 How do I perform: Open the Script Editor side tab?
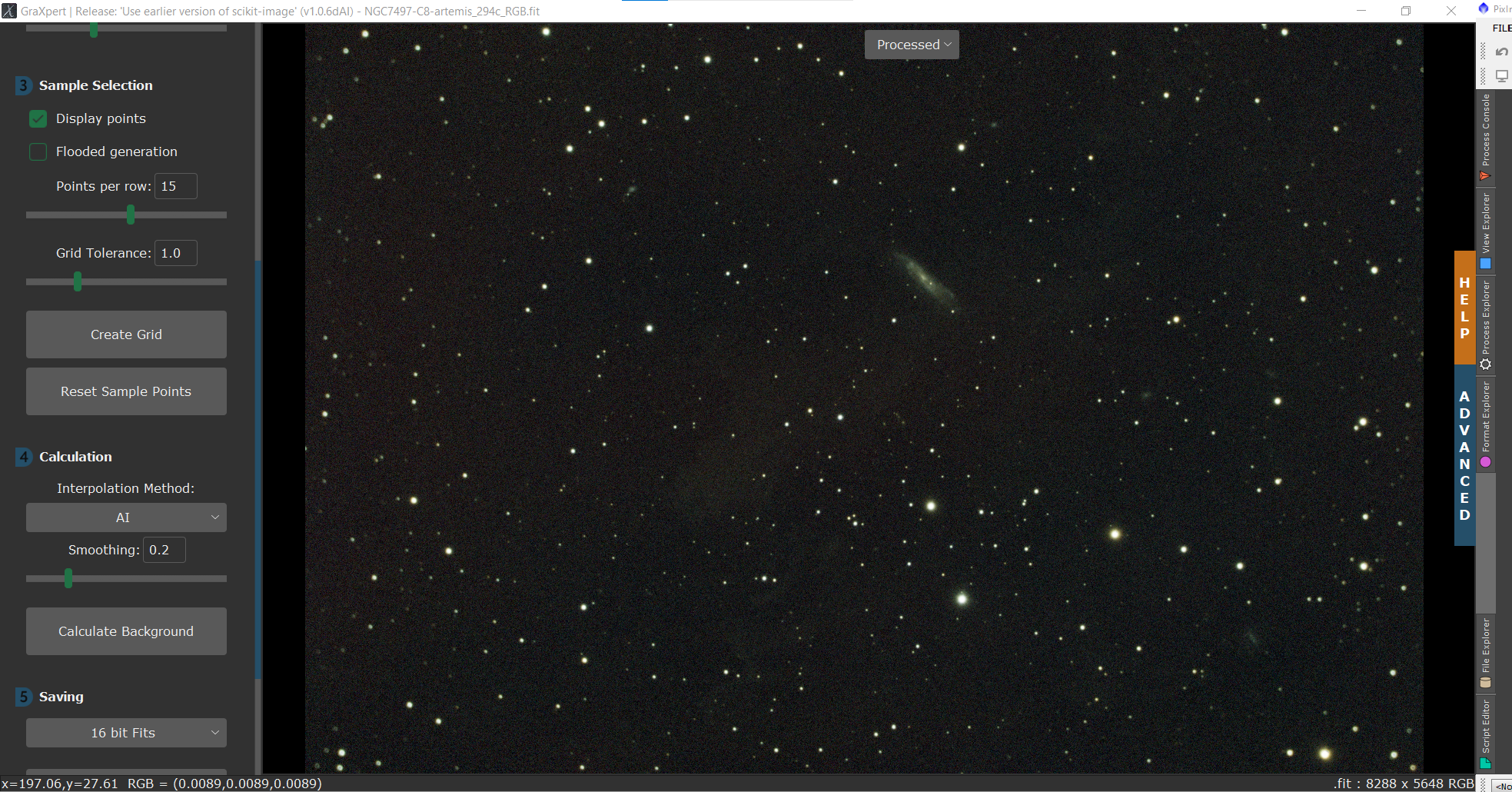(x=1486, y=734)
